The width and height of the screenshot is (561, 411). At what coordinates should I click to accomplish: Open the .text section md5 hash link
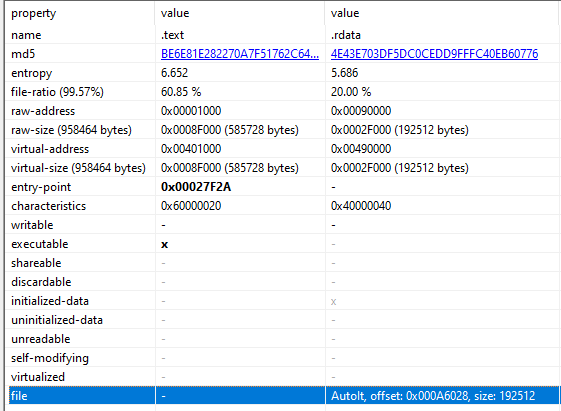(x=240, y=54)
